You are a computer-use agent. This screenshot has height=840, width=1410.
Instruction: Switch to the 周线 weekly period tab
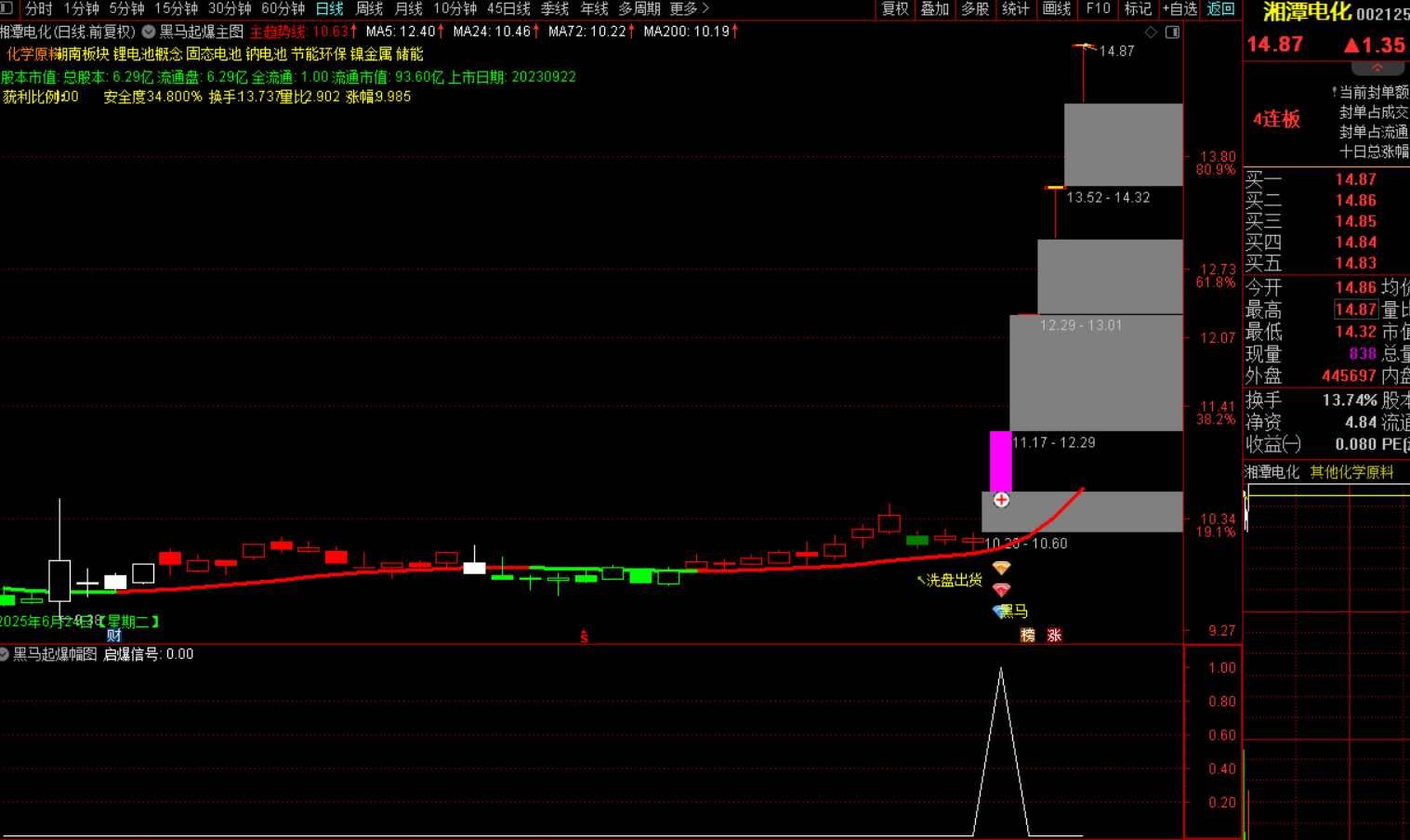(x=369, y=9)
